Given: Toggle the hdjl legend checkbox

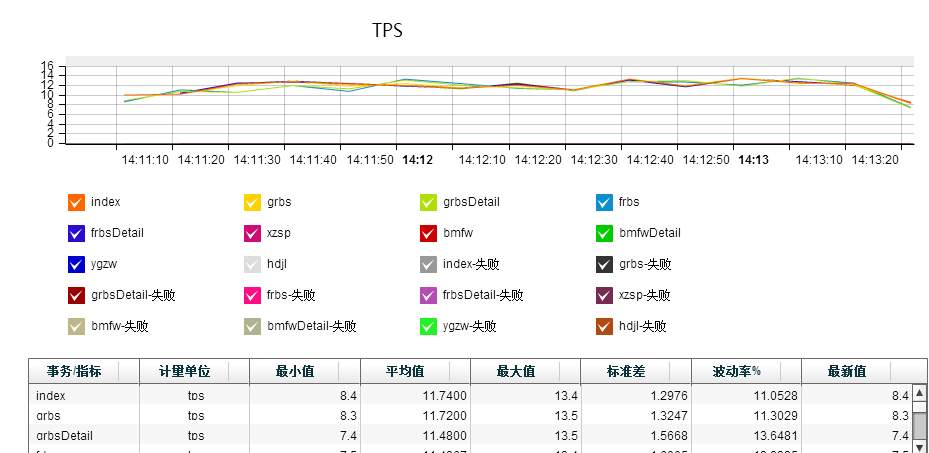Looking at the screenshot, I should coord(252,264).
